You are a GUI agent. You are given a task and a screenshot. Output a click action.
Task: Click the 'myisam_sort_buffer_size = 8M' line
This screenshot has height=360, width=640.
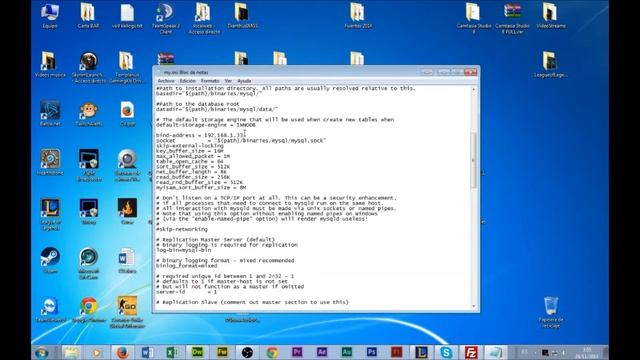(x=201, y=187)
